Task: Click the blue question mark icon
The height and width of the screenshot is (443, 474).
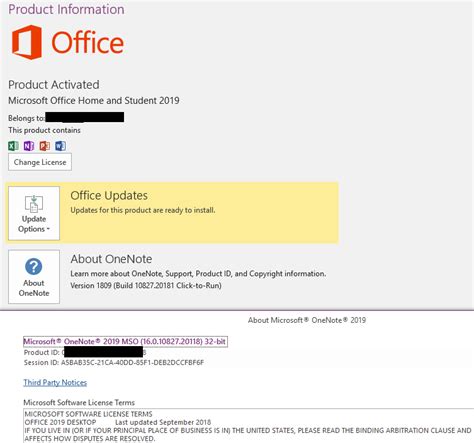Action: 34,266
